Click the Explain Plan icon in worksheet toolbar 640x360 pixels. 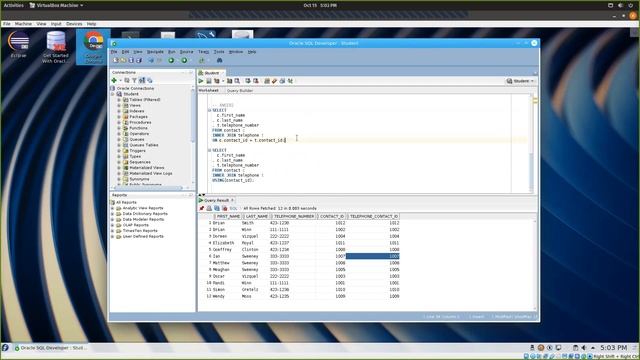click(217, 81)
